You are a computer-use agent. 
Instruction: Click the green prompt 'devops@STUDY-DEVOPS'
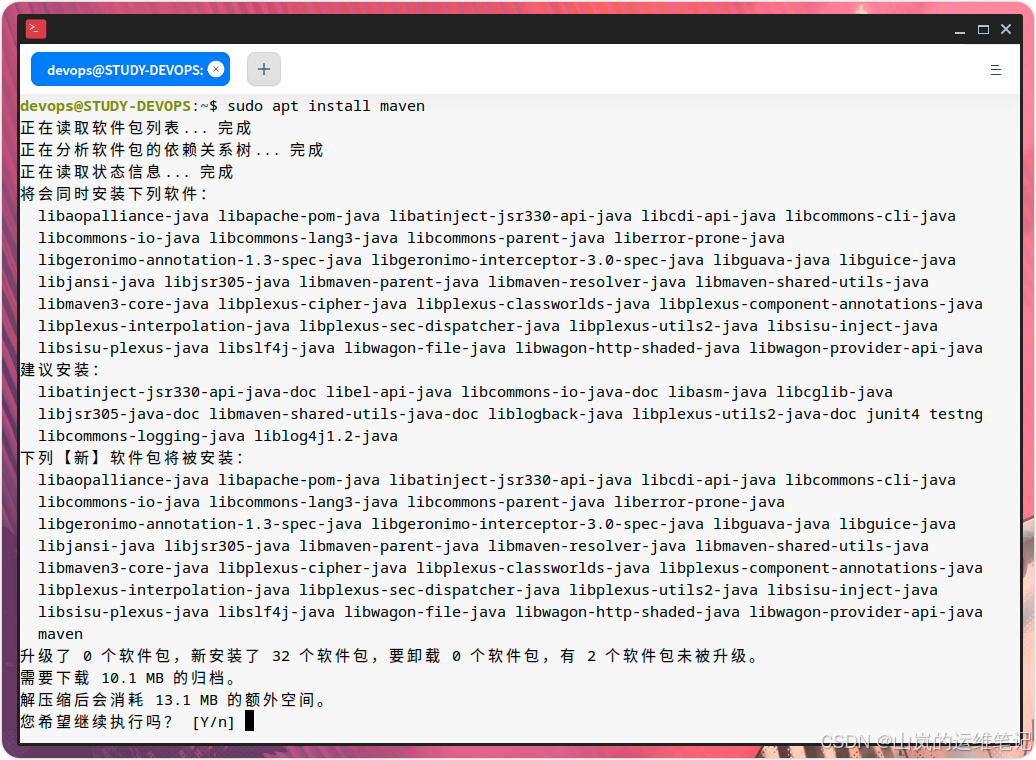point(106,106)
